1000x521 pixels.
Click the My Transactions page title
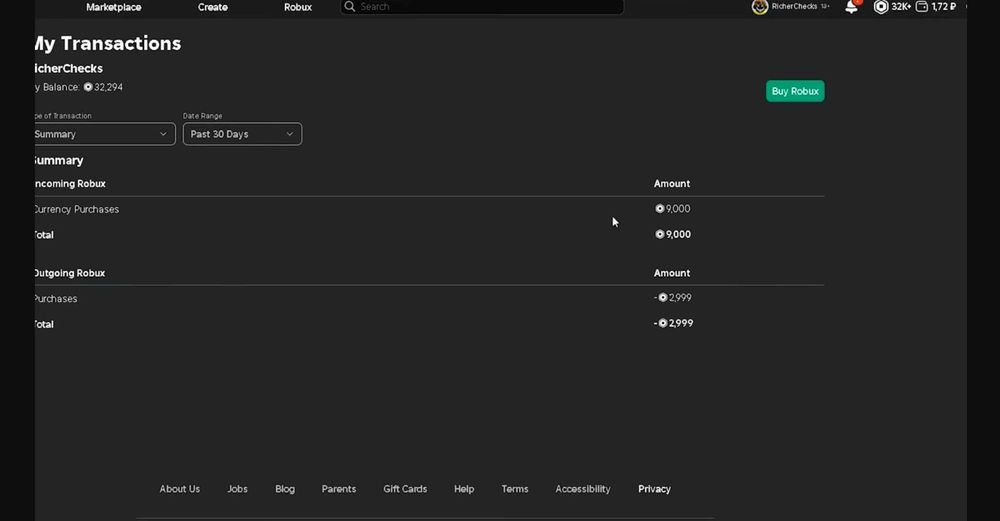(108, 43)
